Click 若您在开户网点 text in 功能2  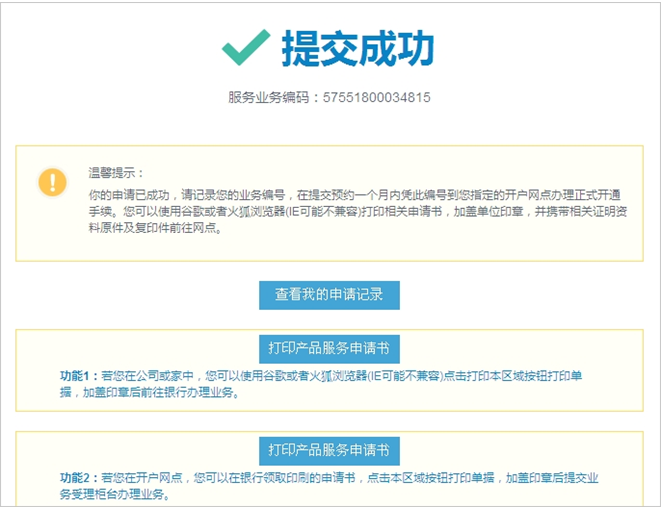(x=145, y=478)
